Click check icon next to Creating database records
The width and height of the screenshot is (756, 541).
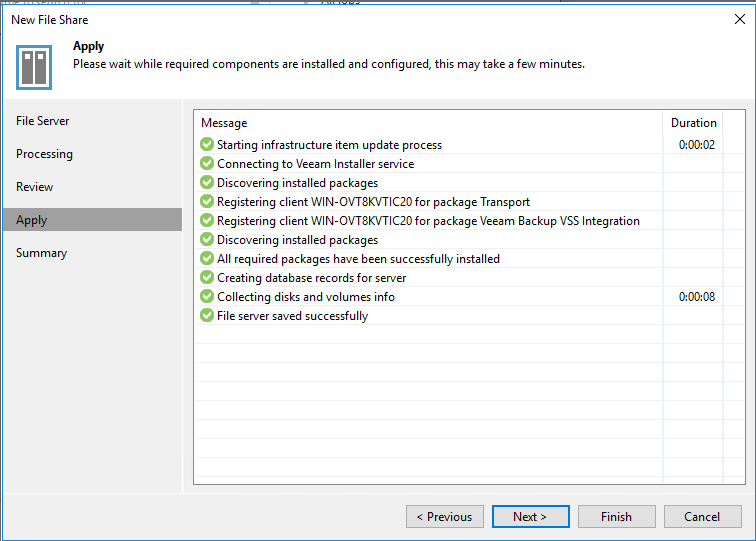(207, 278)
